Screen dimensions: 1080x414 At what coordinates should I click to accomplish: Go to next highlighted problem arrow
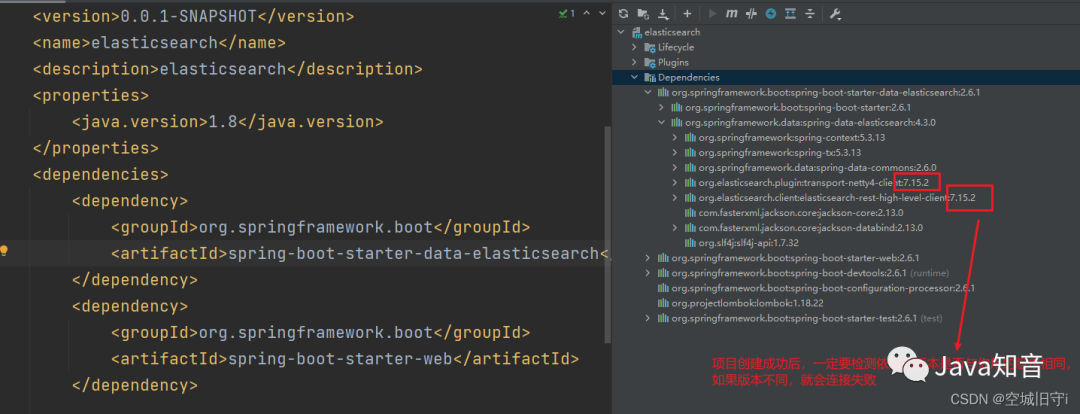(x=601, y=13)
